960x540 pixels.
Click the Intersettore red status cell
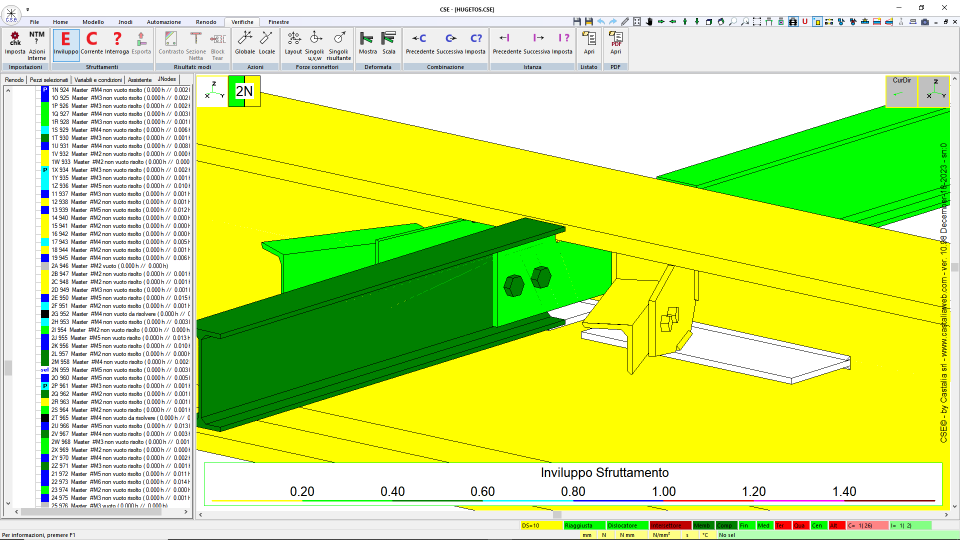[670, 525]
